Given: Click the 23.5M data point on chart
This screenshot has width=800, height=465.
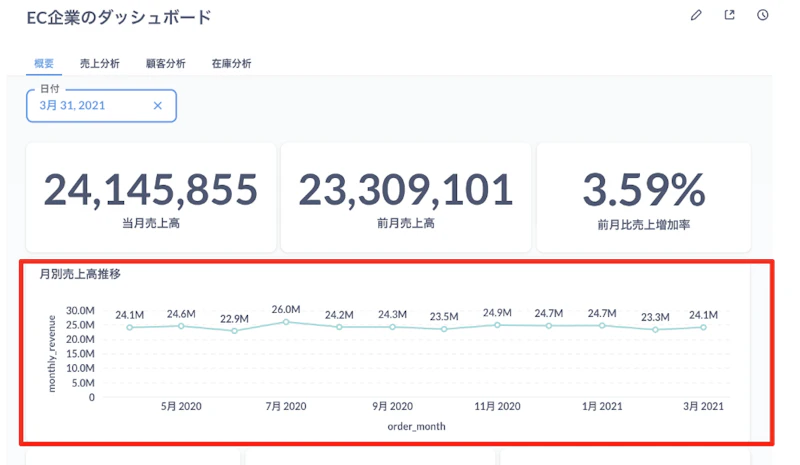Looking at the screenshot, I should (x=444, y=329).
